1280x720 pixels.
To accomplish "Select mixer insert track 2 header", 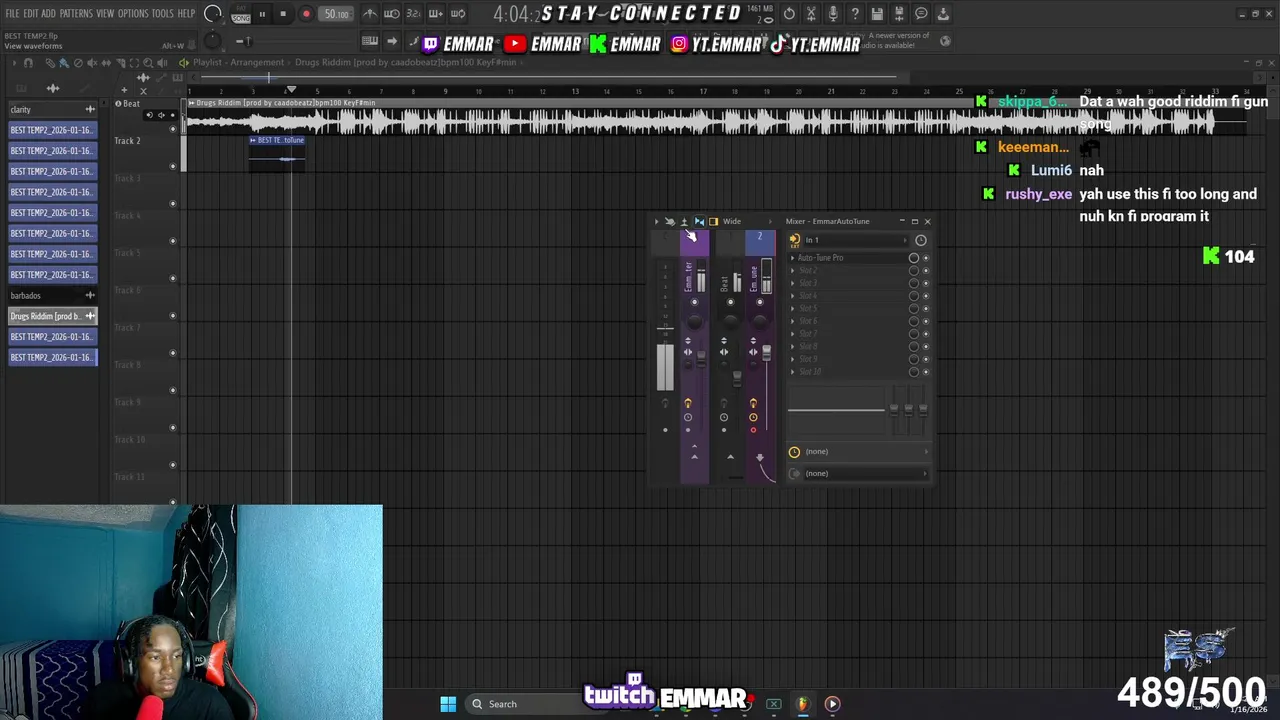I will 760,241.
